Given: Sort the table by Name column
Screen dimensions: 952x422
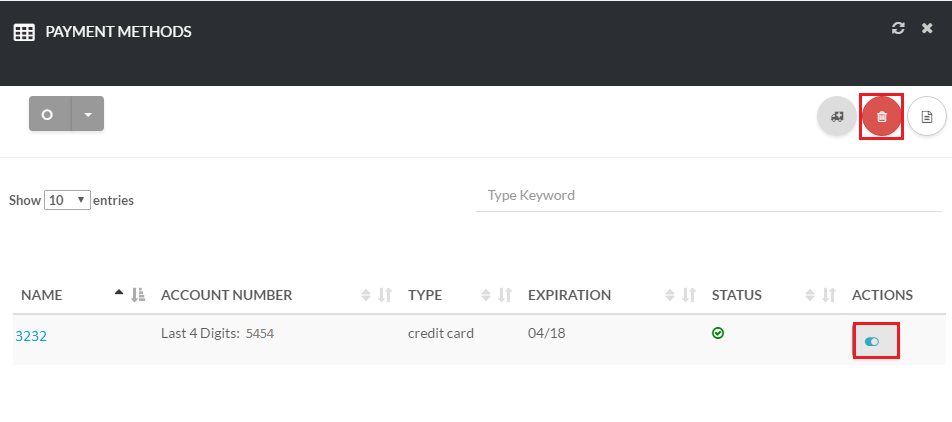Looking at the screenshot, I should 42,295.
